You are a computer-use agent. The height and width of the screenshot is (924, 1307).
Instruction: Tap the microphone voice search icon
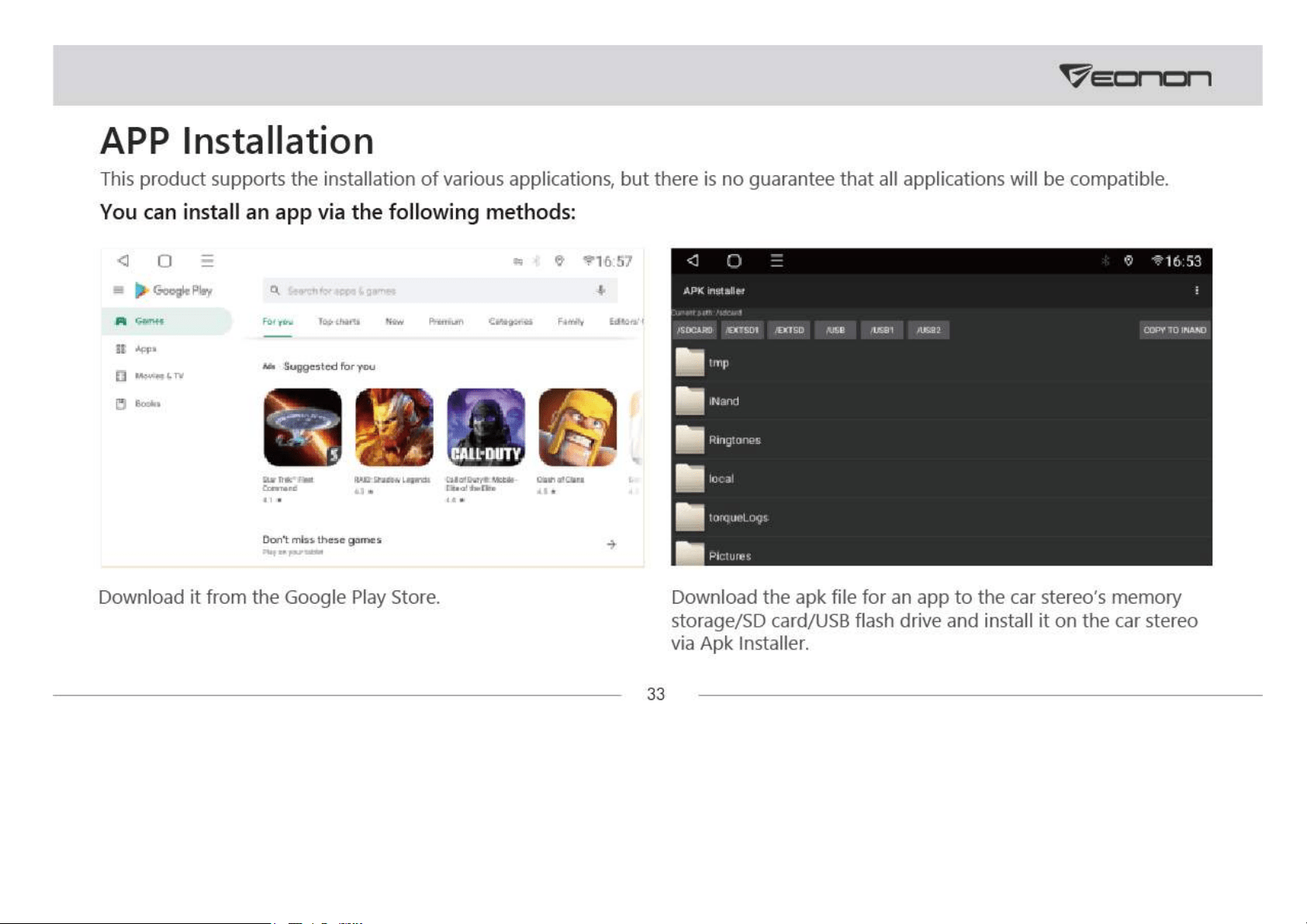[x=600, y=290]
